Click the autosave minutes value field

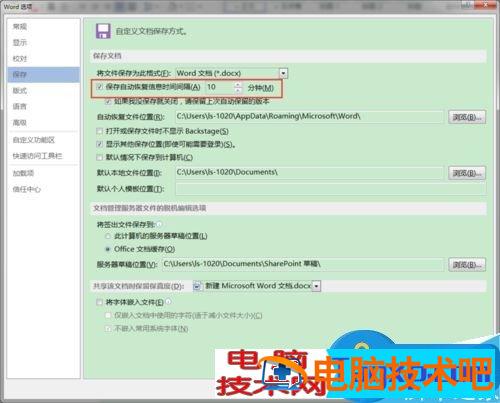click(220, 87)
